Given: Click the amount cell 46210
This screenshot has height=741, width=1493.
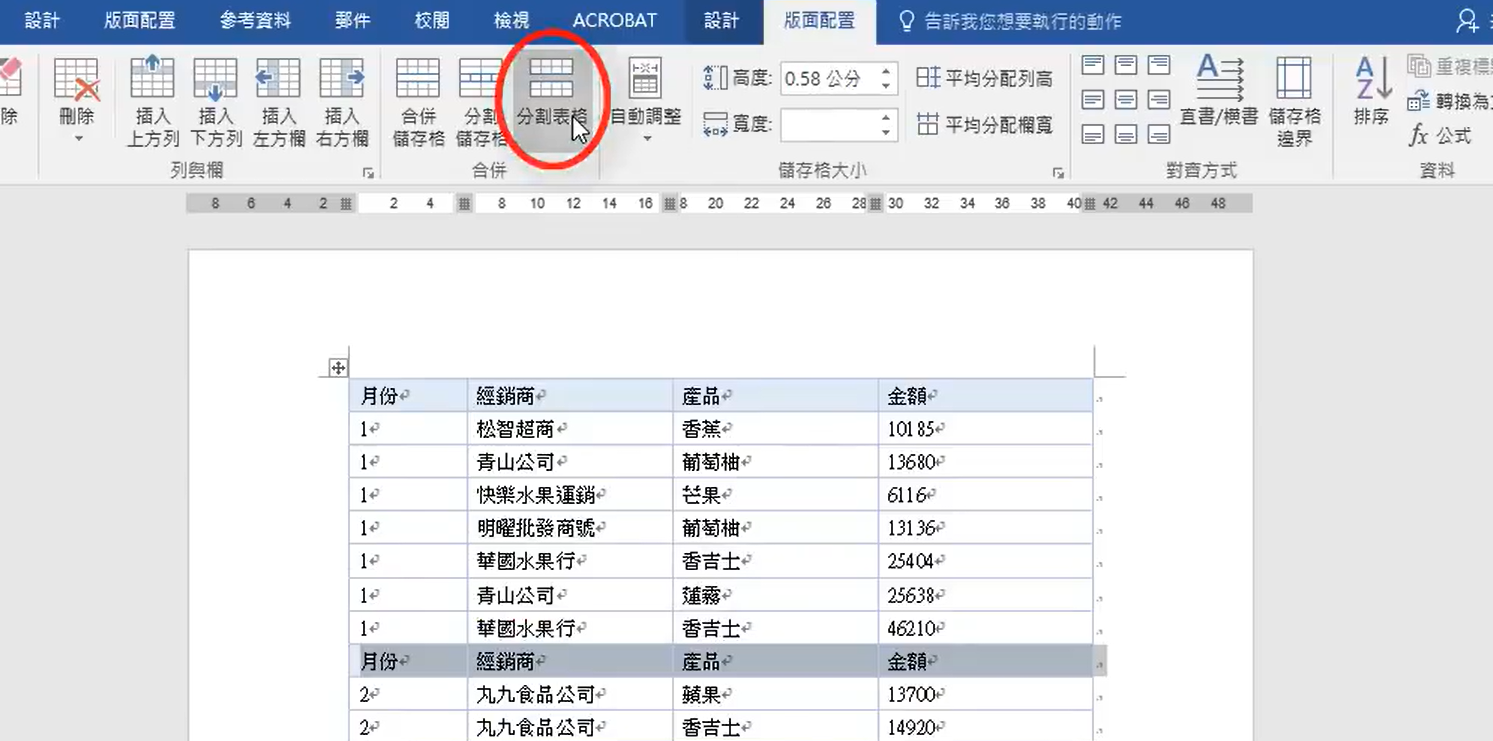Looking at the screenshot, I should tap(985, 628).
